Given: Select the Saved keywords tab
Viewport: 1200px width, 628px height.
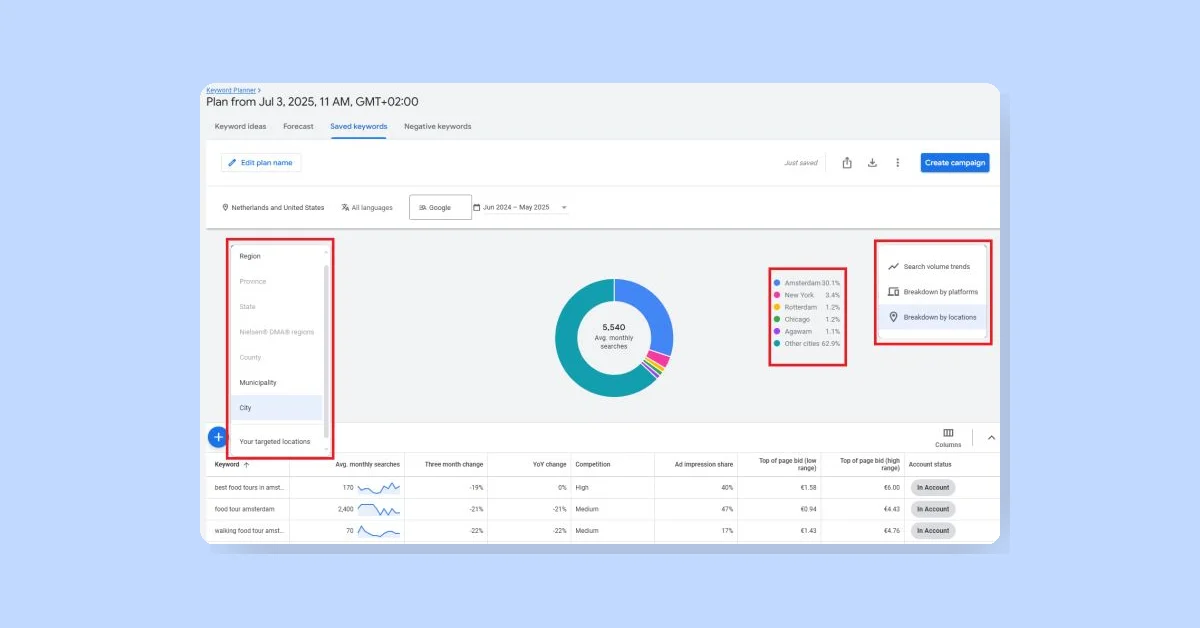Looking at the screenshot, I should pyautogui.click(x=359, y=127).
